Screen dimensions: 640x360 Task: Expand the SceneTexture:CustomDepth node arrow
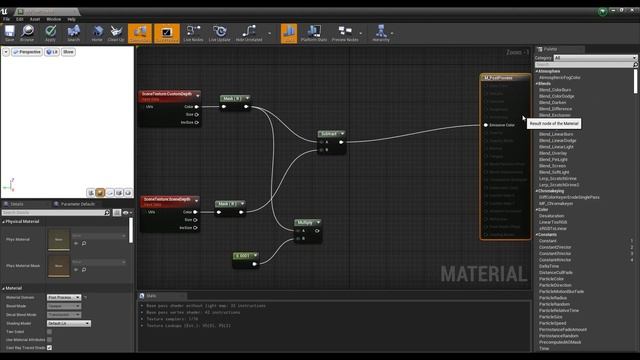coord(198,96)
